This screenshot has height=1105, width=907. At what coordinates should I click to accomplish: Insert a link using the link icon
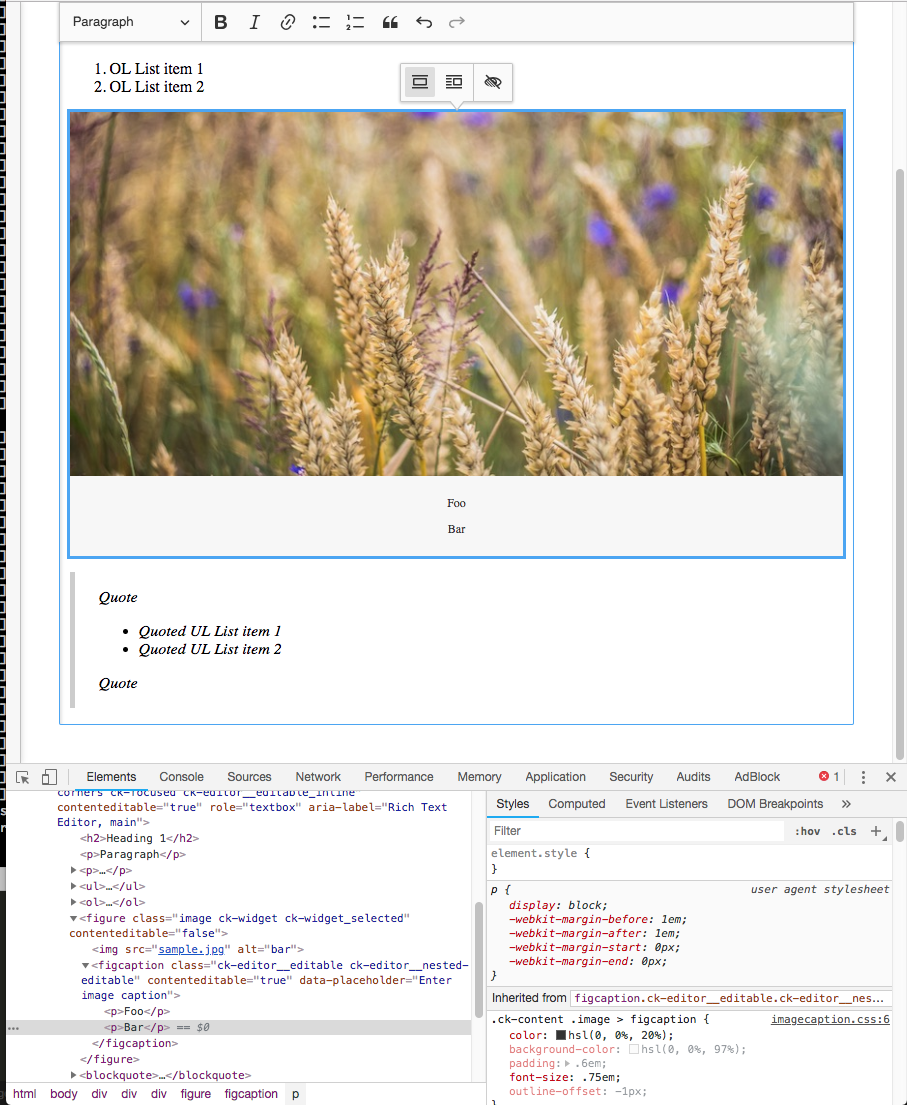[288, 23]
